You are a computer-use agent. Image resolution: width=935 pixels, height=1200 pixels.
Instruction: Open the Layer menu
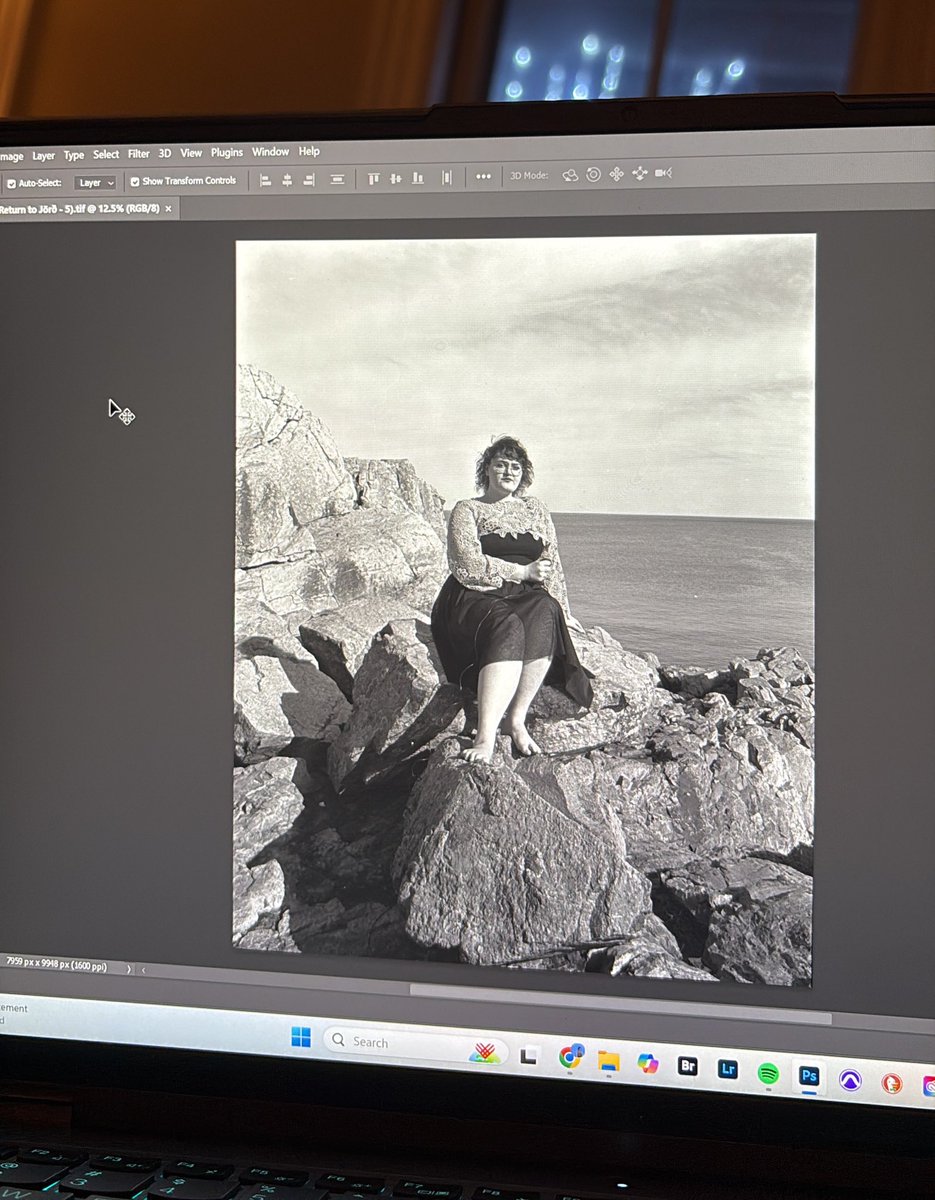click(43, 156)
